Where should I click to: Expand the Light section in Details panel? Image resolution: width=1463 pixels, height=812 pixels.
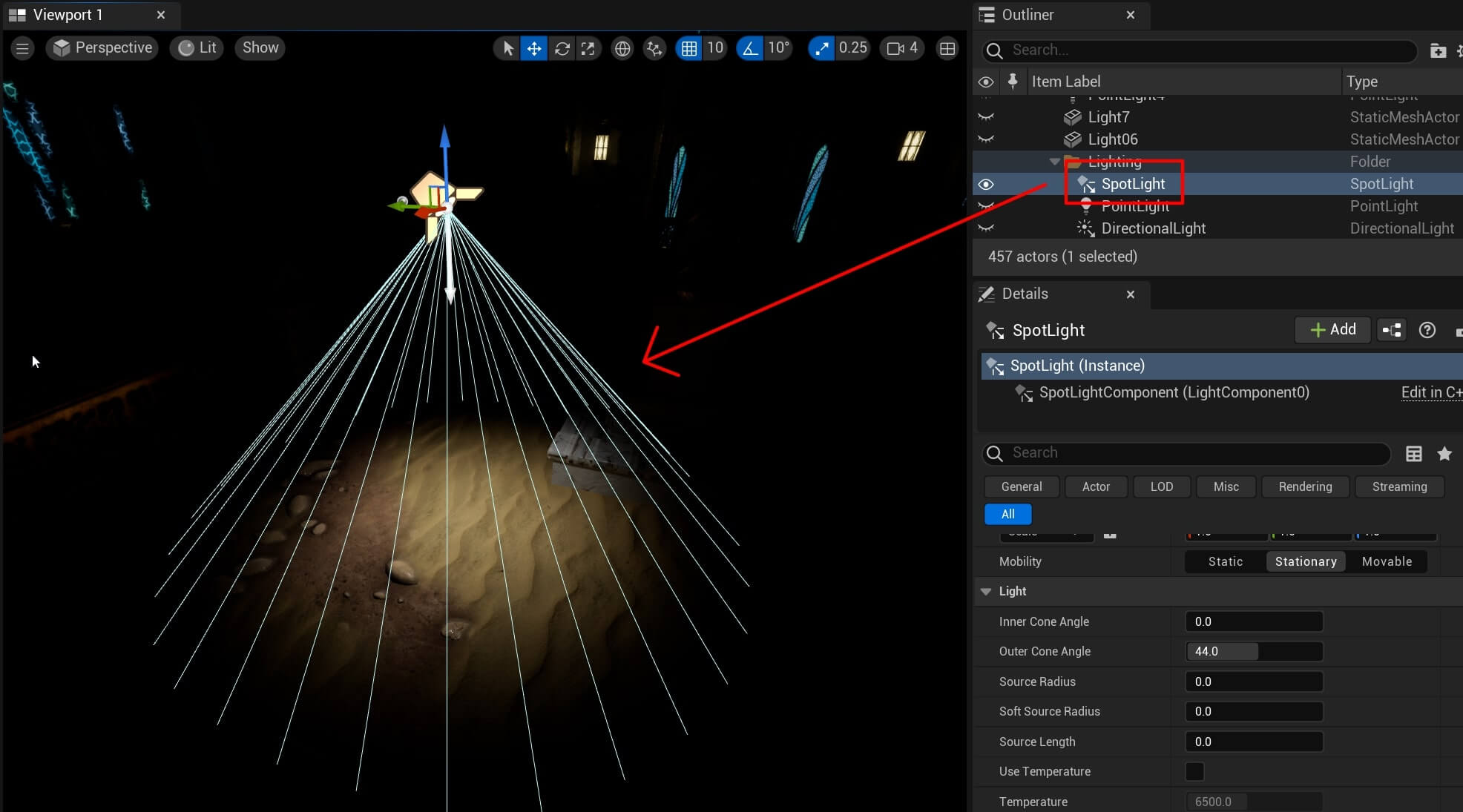988,591
